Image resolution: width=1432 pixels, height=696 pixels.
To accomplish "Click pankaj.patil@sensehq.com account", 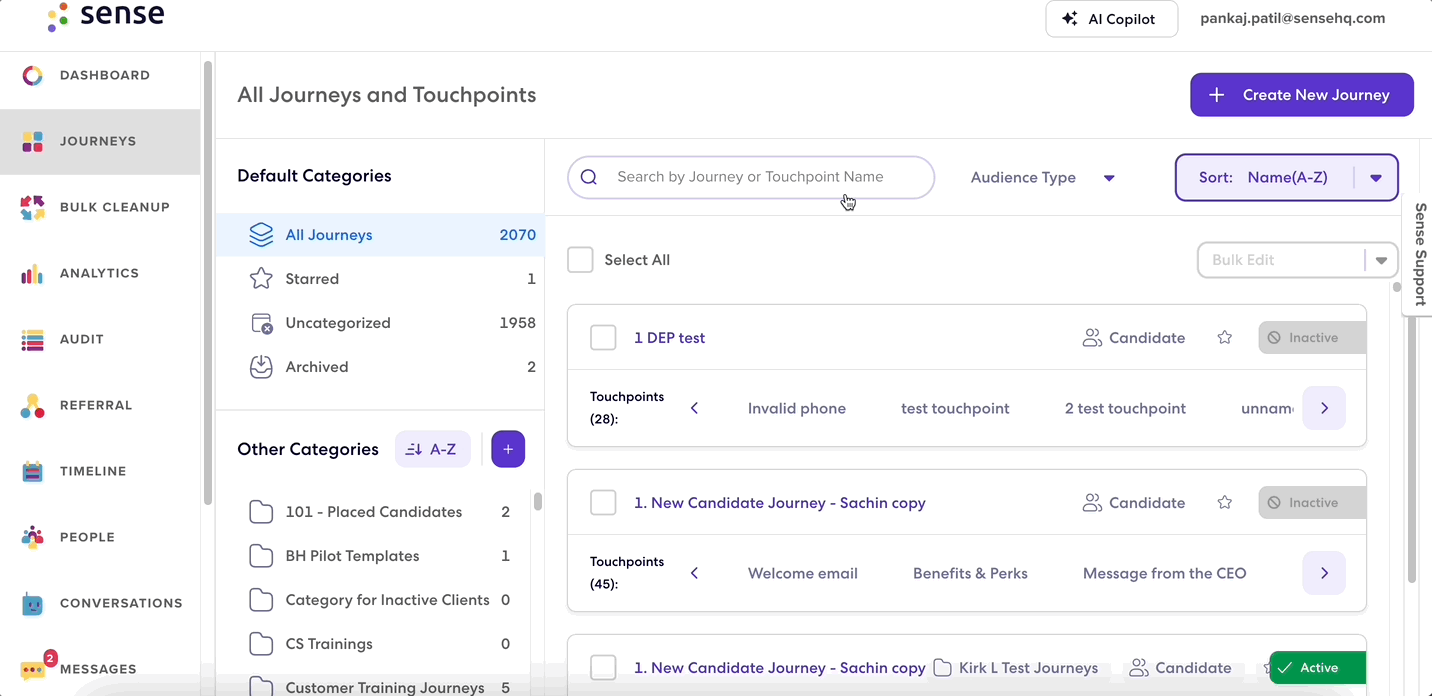I will 1293,18.
